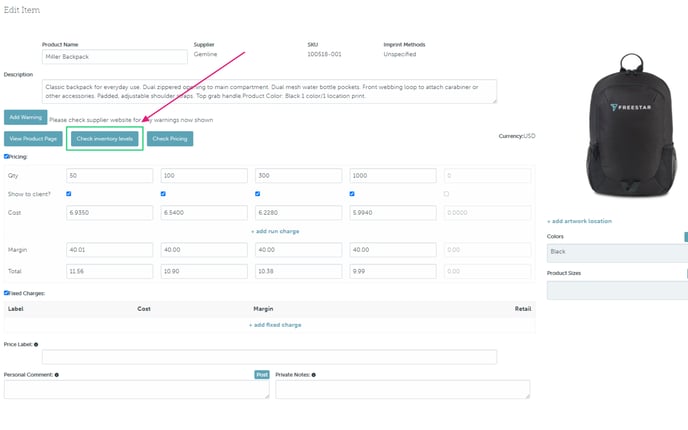Image resolution: width=688 pixels, height=430 pixels.
Task: Click the small button beside Colors label
Action: [685, 237]
